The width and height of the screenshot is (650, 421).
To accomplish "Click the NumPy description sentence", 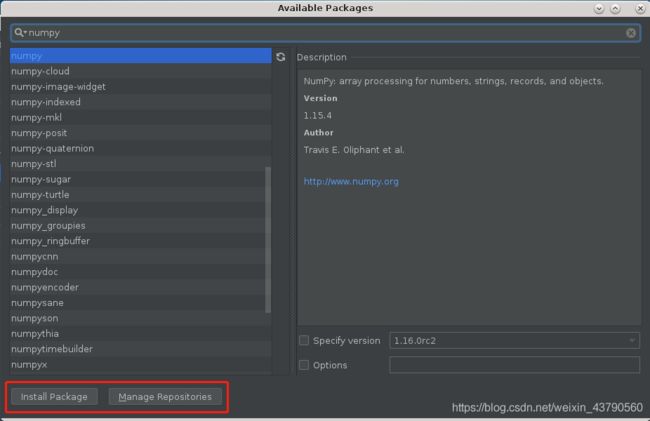I will 454,81.
